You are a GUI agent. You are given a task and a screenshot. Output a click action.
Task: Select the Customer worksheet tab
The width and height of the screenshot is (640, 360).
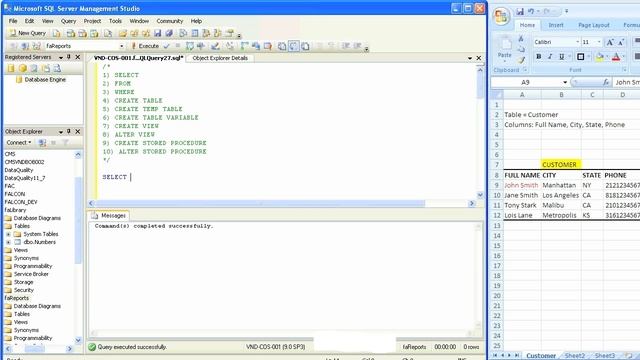(541, 356)
